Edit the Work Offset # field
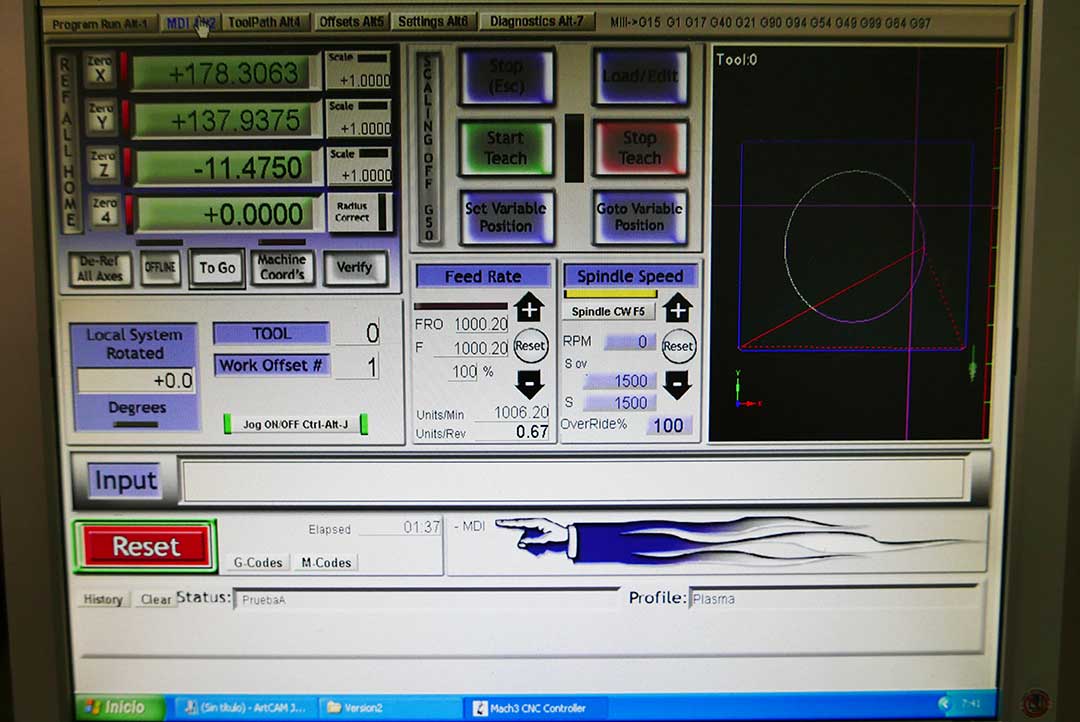1080x722 pixels. point(357,367)
